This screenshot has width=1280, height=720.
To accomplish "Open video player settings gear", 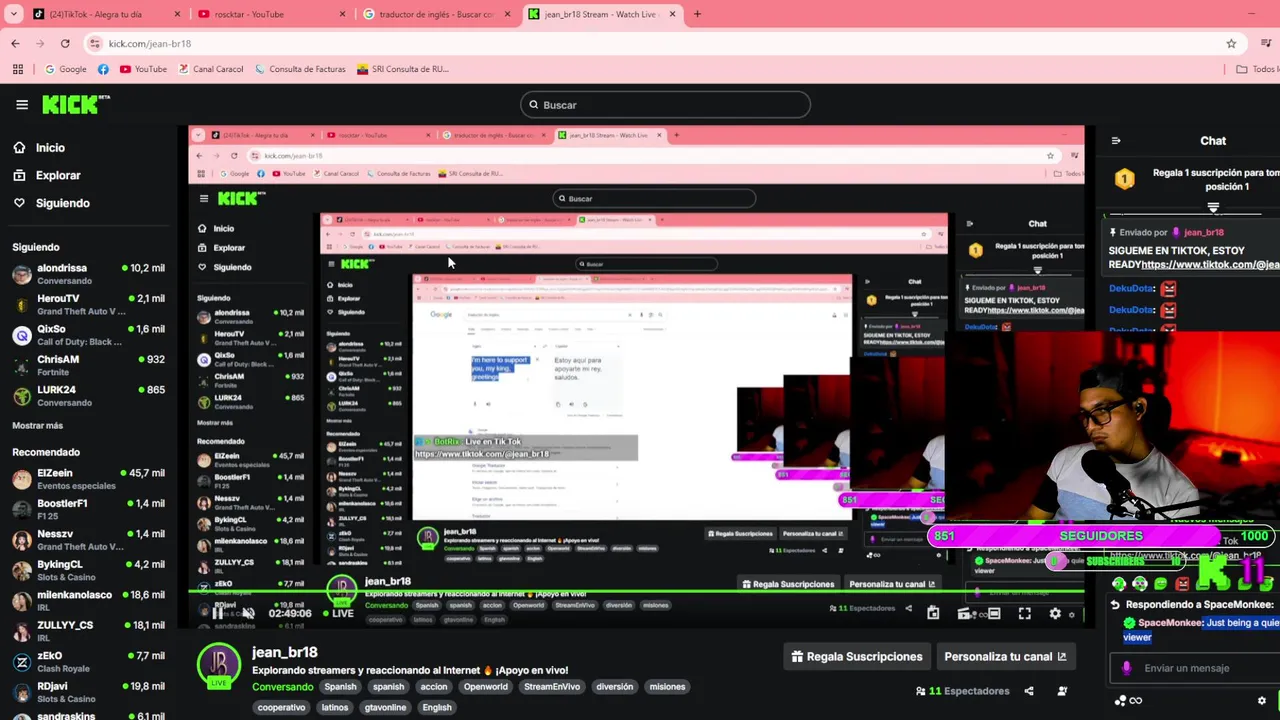I will (1055, 613).
